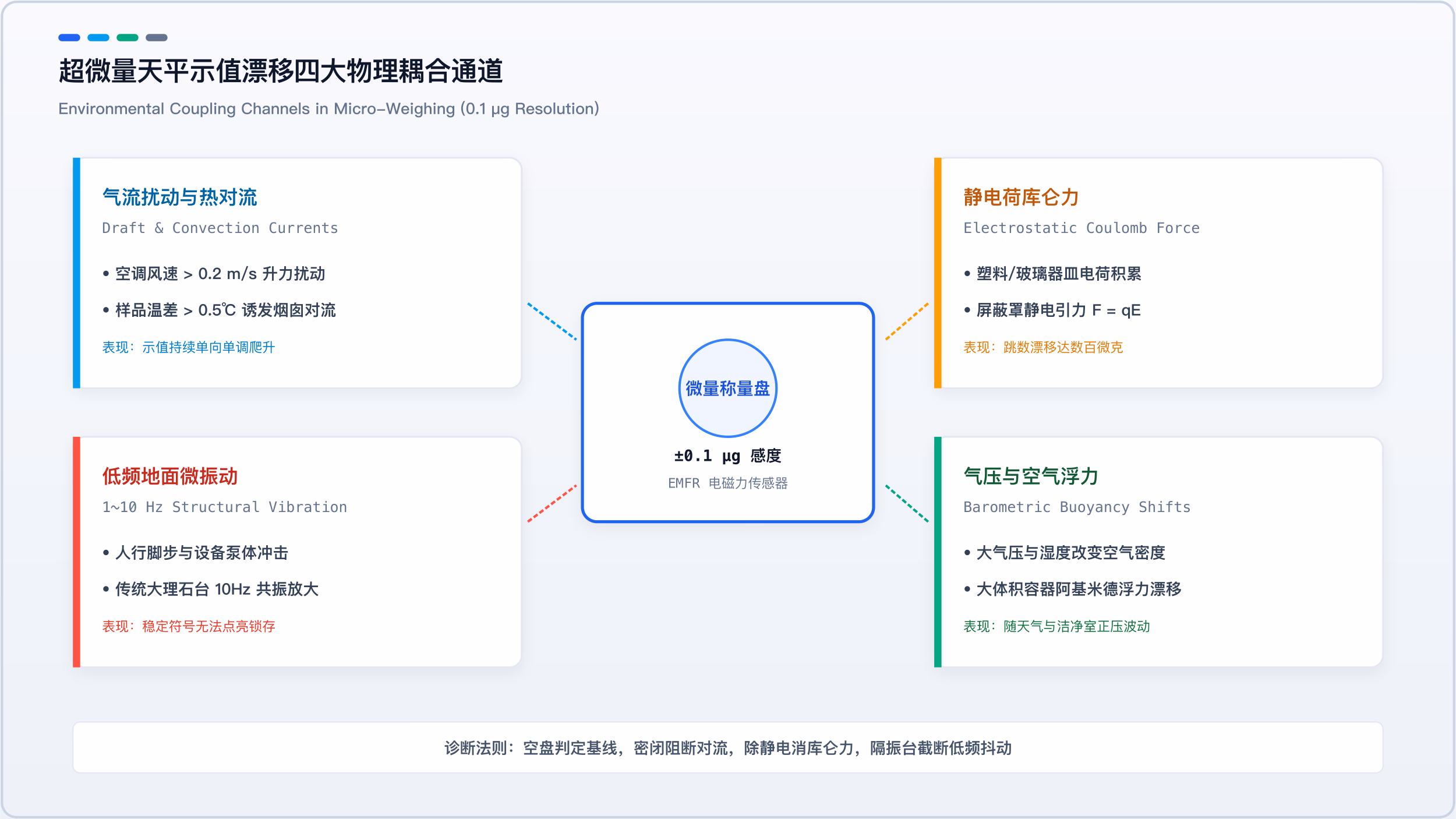This screenshot has width=1456, height=819.
Task: Click the green header pill
Action: click(x=128, y=38)
